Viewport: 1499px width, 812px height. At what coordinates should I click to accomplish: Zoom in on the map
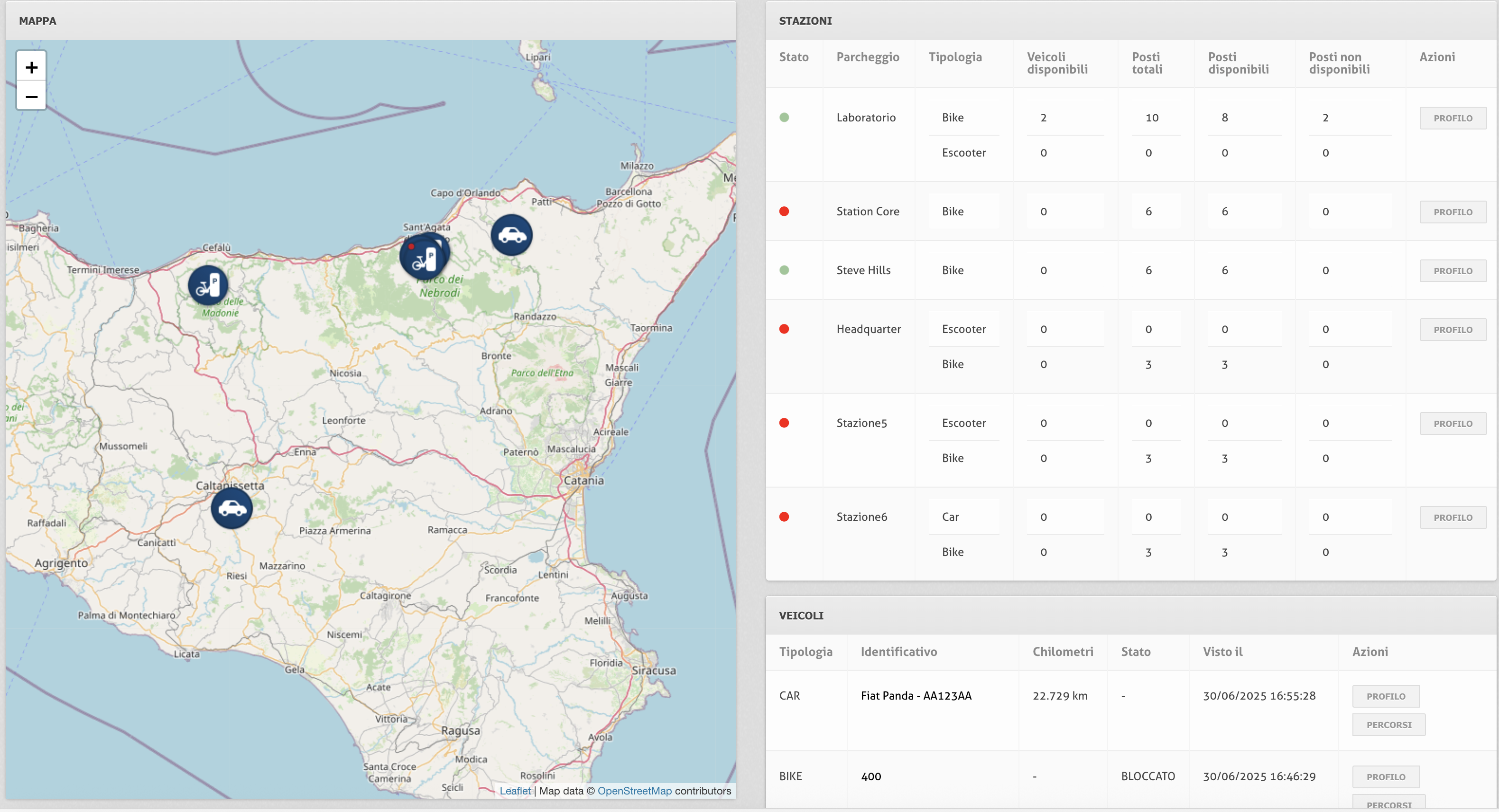(x=31, y=67)
